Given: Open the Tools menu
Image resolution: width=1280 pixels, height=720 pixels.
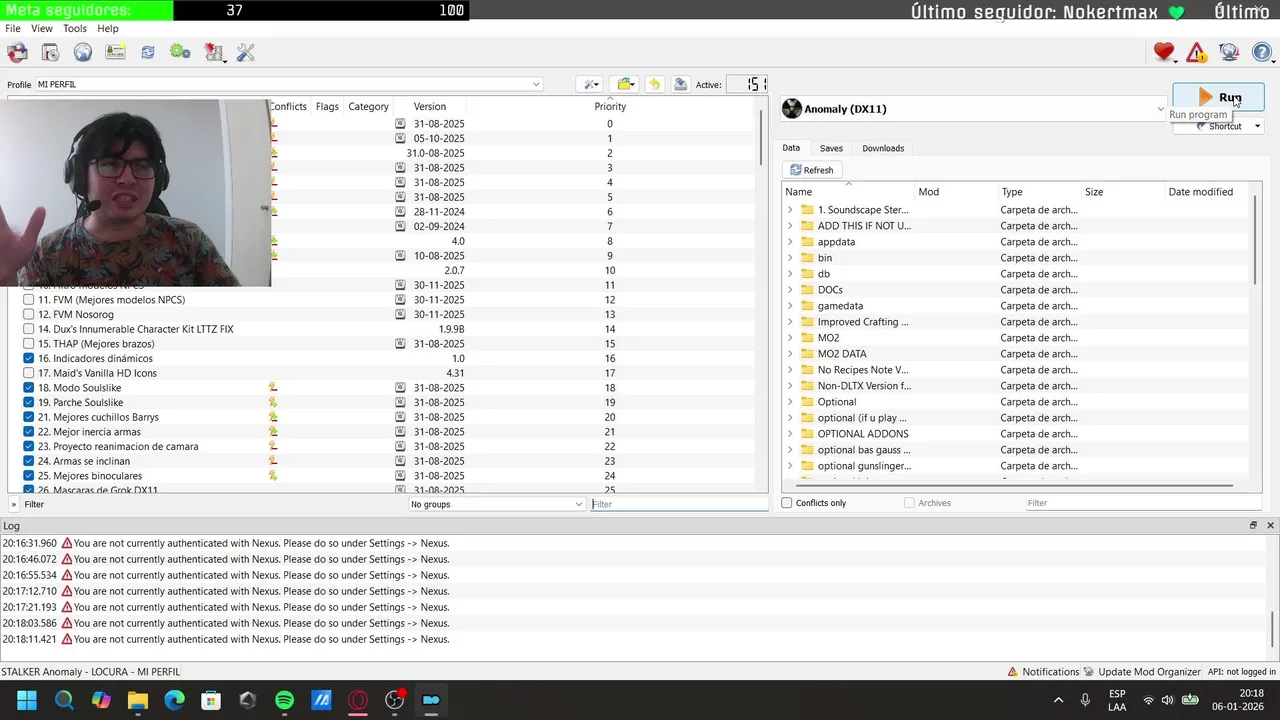Looking at the screenshot, I should (x=75, y=29).
